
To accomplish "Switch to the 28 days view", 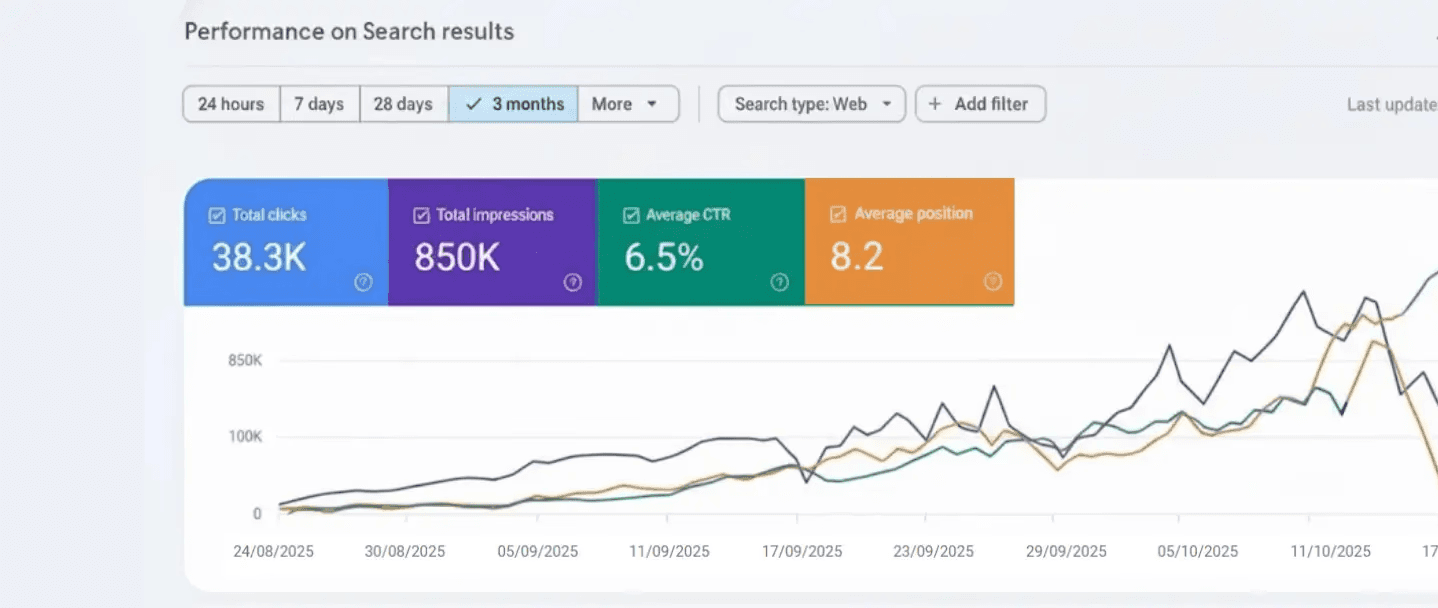I will coord(403,104).
